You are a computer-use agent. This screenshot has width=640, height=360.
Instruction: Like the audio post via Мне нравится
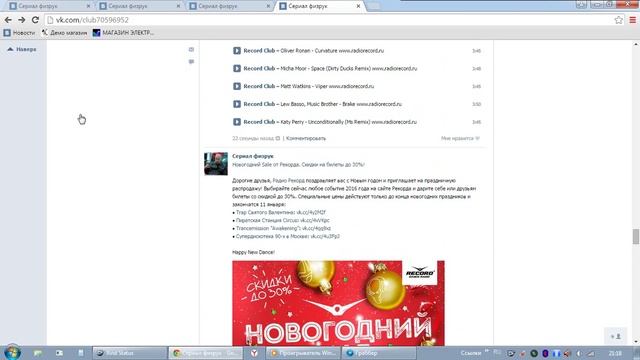point(460,138)
